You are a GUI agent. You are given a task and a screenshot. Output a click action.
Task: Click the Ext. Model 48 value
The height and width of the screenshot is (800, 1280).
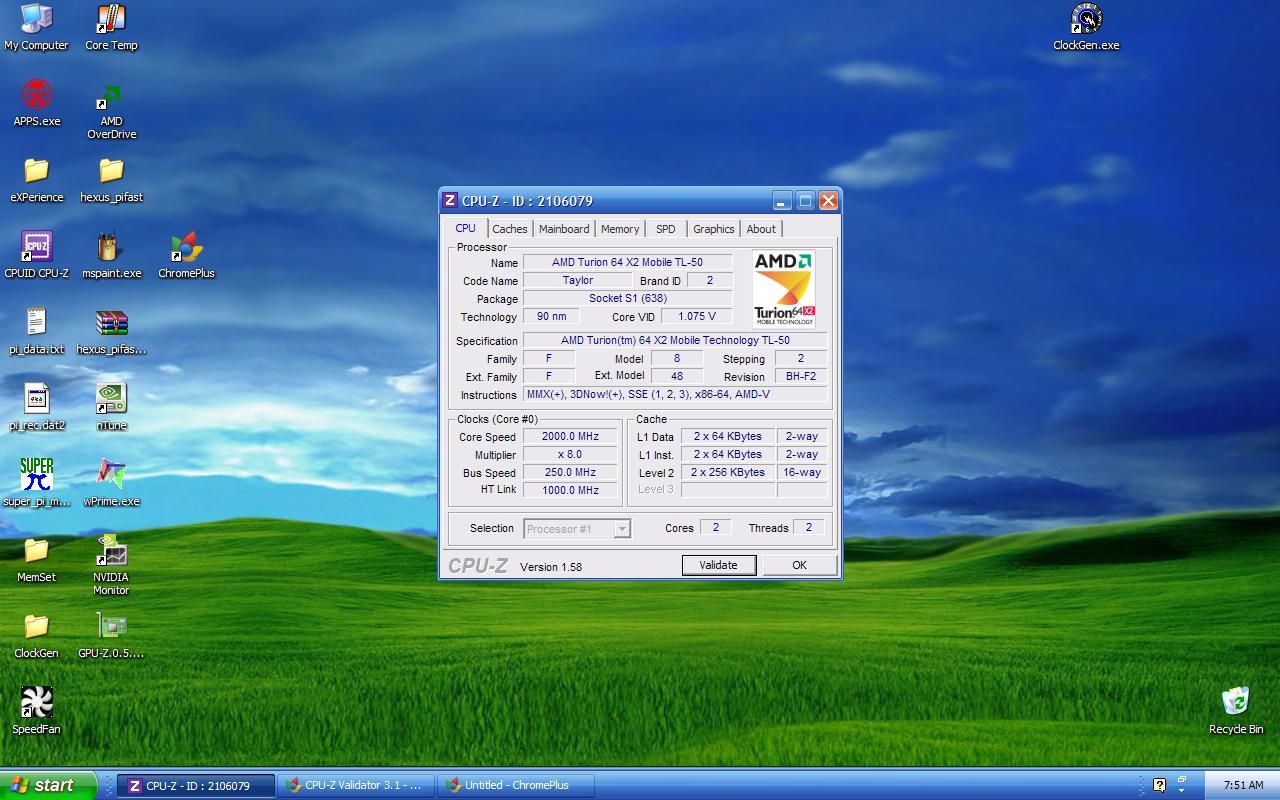tap(677, 376)
